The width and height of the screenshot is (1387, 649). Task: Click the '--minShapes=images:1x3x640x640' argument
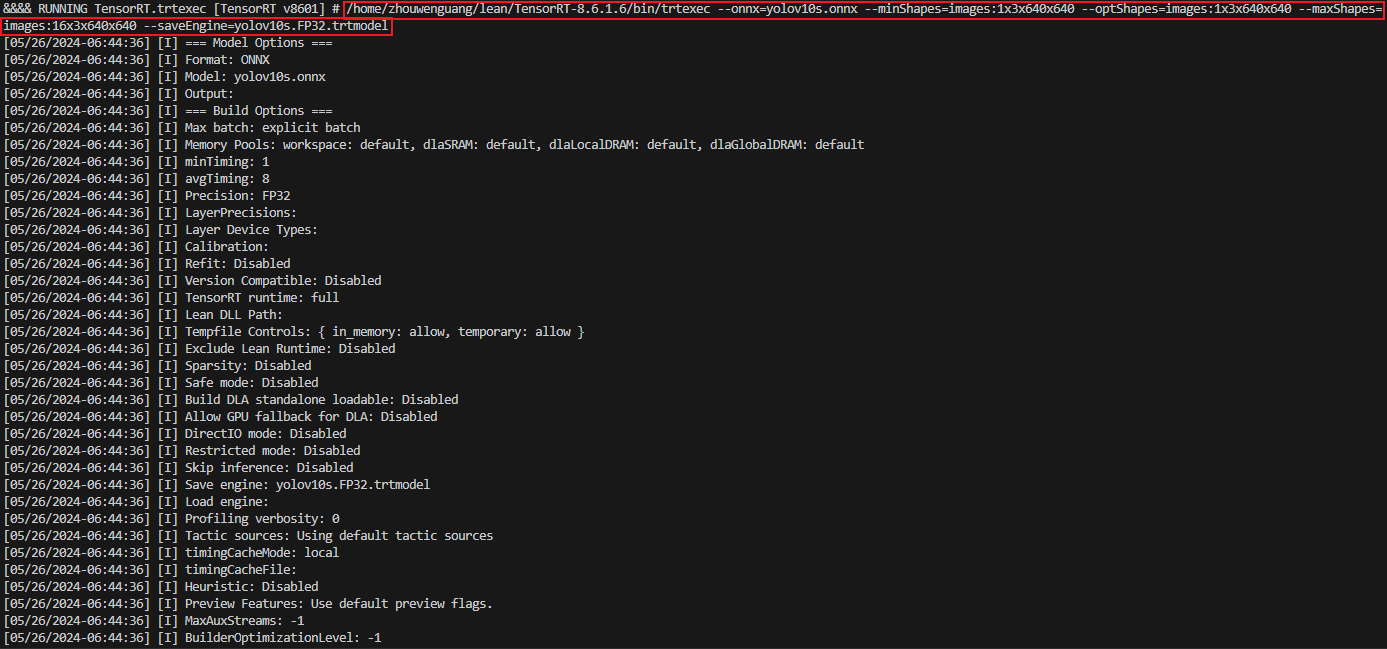(969, 9)
